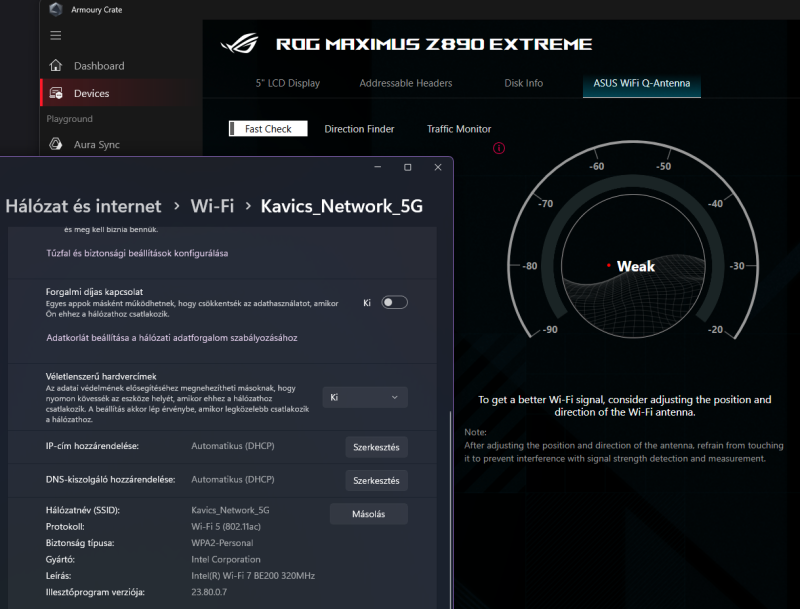The height and width of the screenshot is (609, 800).
Task: Click the Intel Corporation manufacturer value
Action: 226,559
